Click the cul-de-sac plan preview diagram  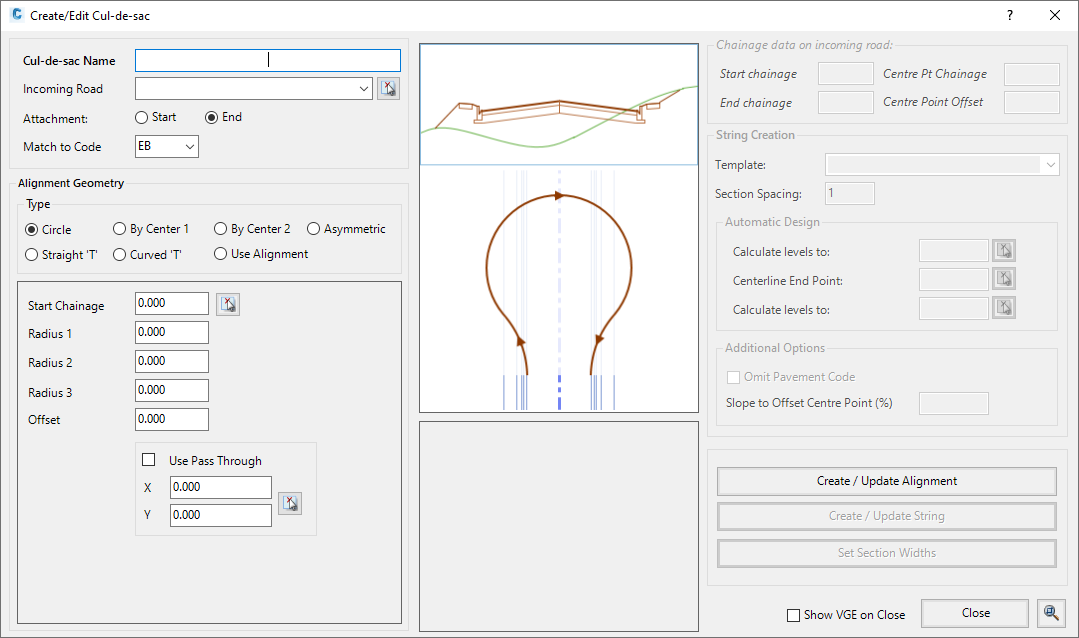(x=559, y=290)
